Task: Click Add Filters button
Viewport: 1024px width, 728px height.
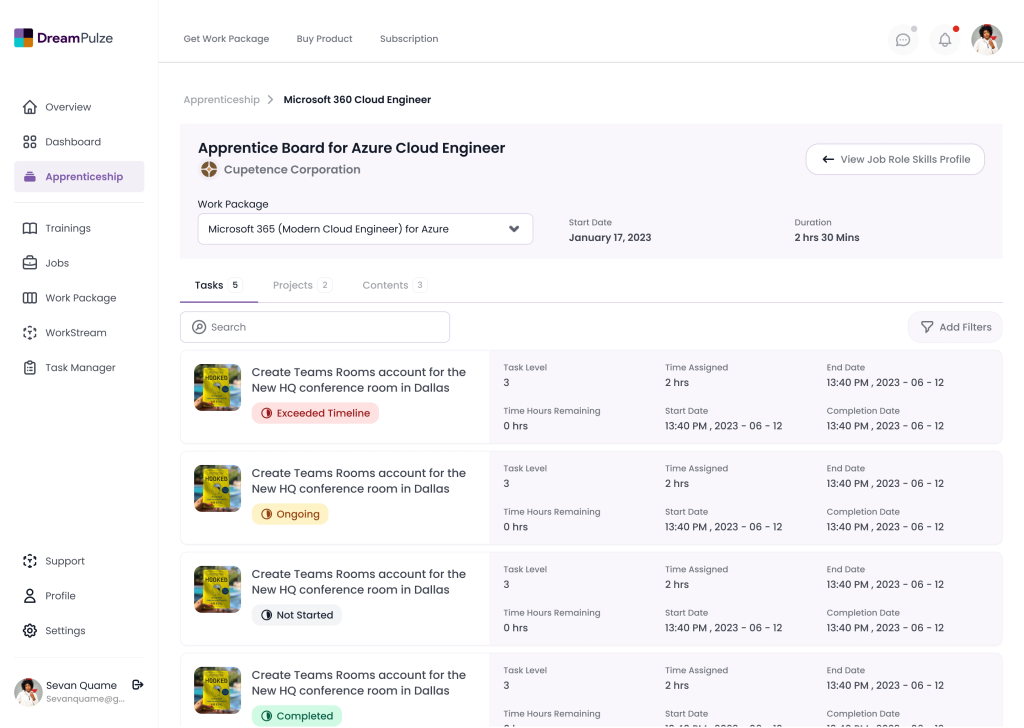Action: pyautogui.click(x=955, y=327)
